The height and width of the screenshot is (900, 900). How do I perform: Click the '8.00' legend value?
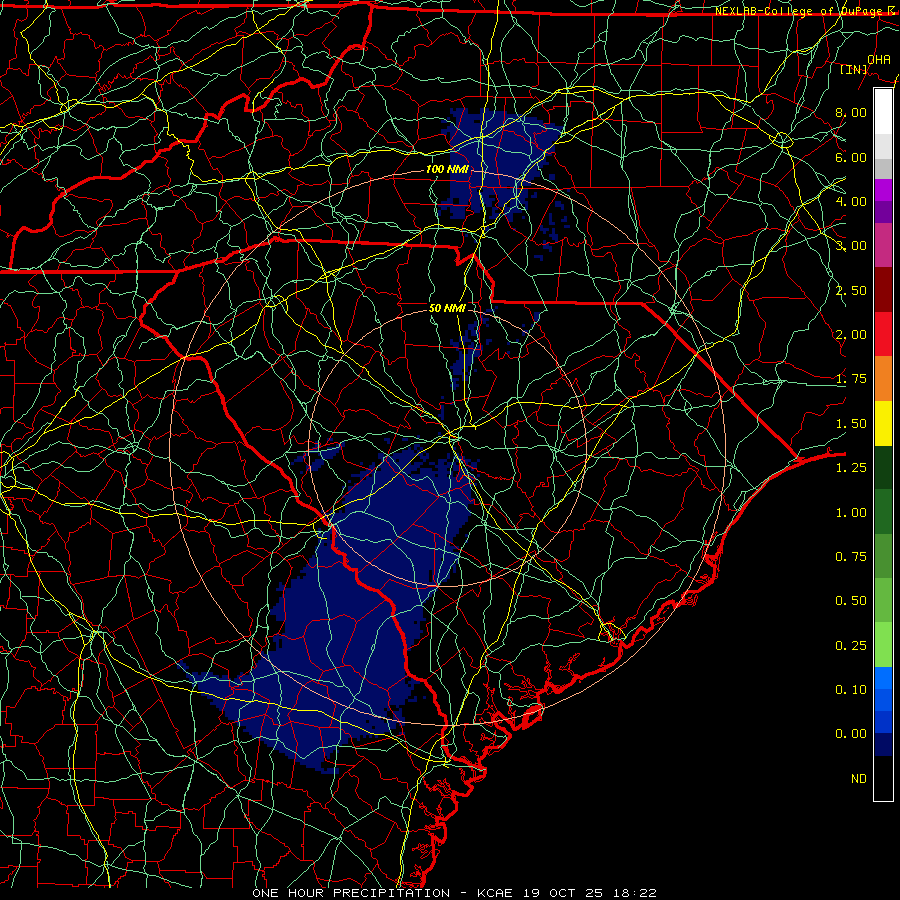(x=851, y=112)
